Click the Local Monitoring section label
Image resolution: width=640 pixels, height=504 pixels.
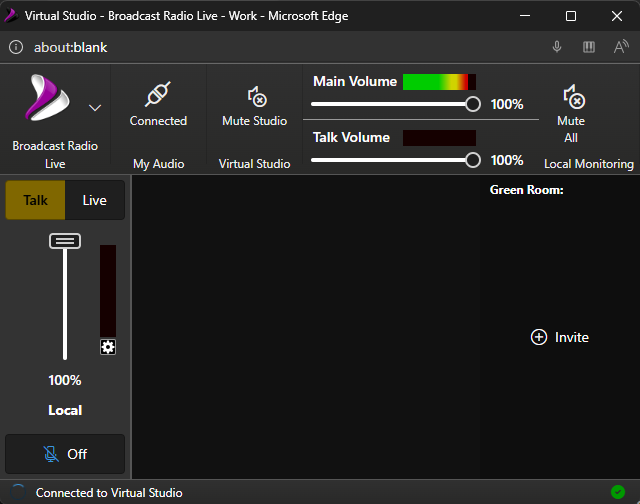[589, 164]
